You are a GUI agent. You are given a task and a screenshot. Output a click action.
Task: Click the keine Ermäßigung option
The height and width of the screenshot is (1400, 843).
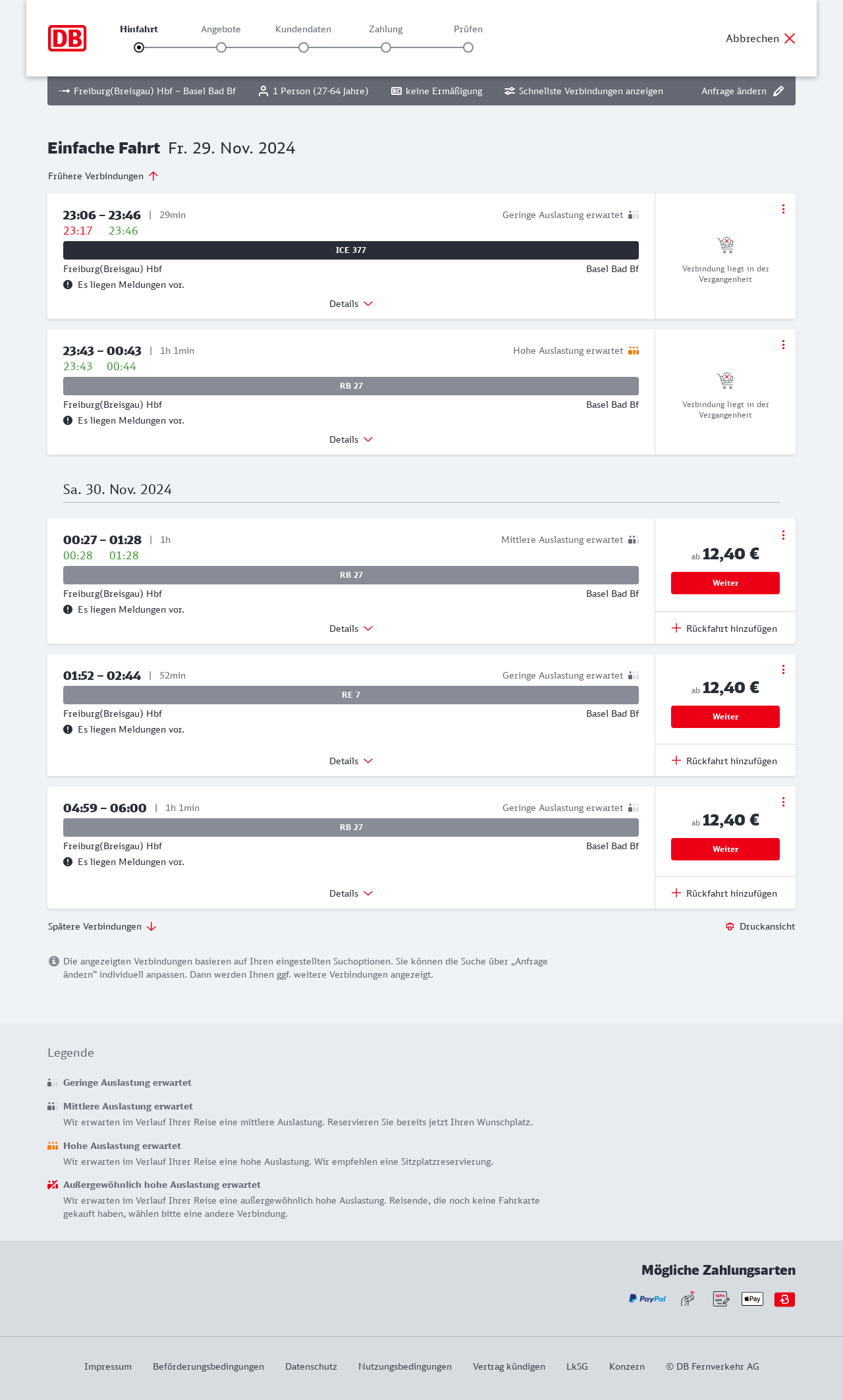437,91
